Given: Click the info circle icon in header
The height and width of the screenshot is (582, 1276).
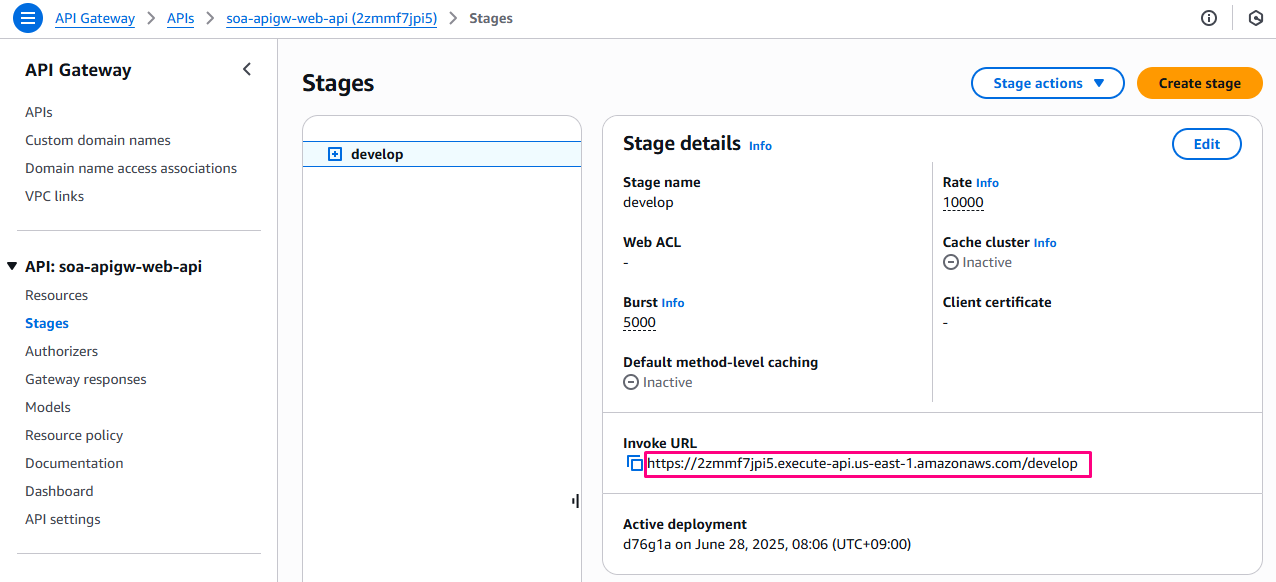Looking at the screenshot, I should click(1209, 18).
